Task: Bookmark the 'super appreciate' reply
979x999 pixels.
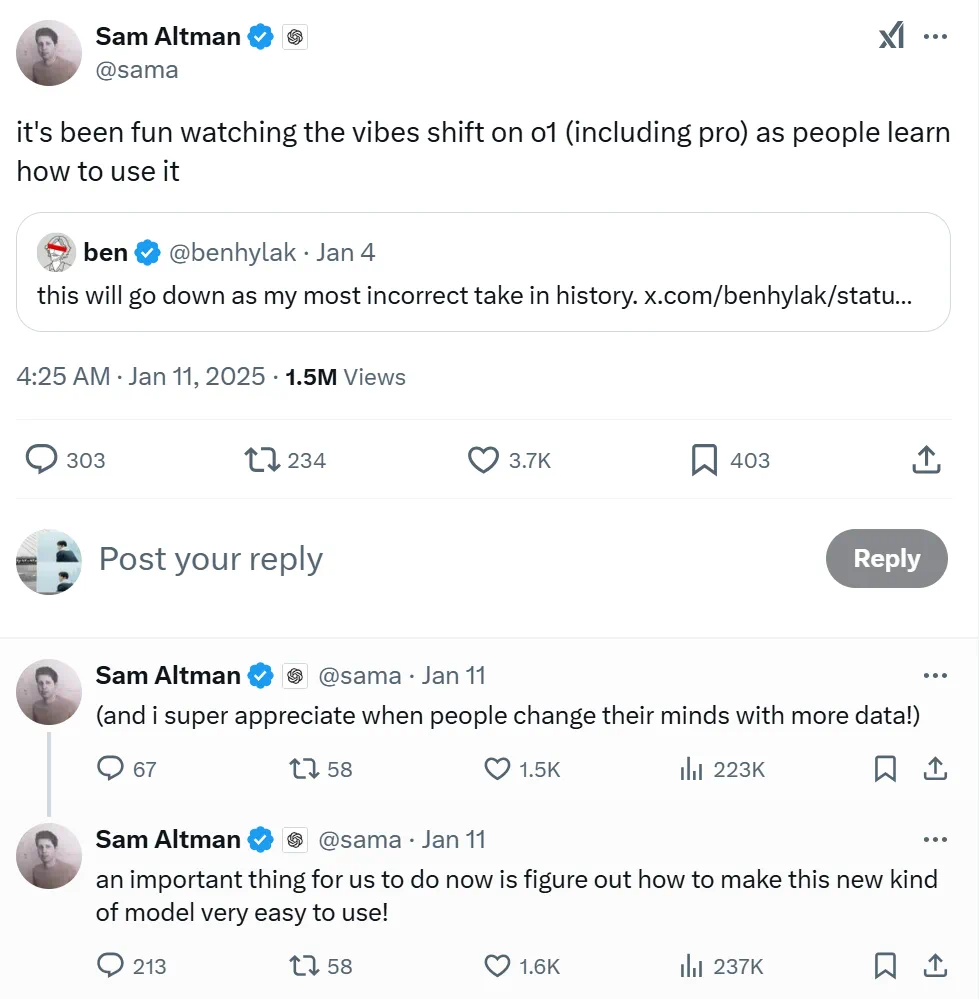Action: point(885,769)
